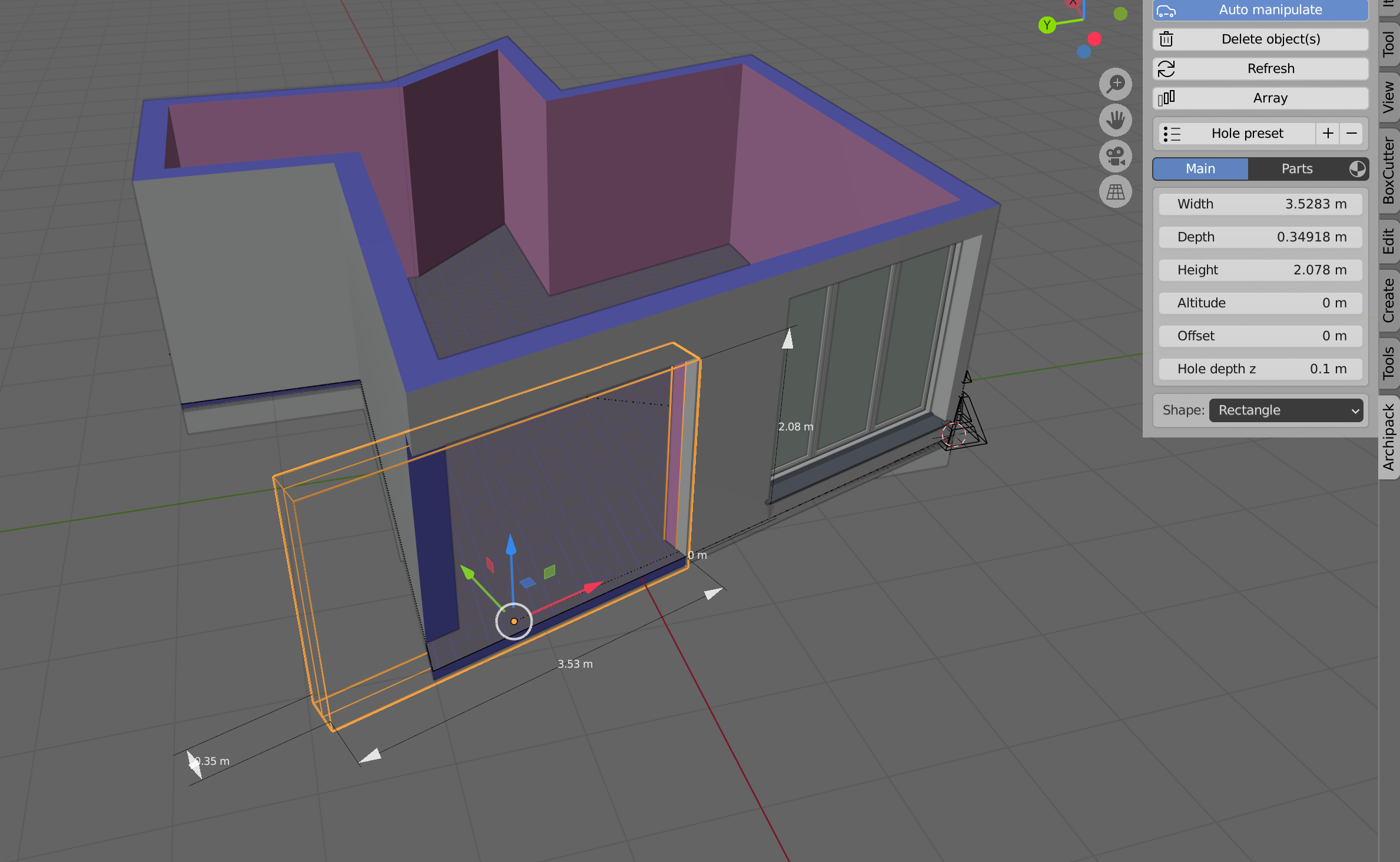Viewport: 1400px width, 862px height.
Task: Click the trash icon beside Delete object(s)
Action: coord(1166,39)
